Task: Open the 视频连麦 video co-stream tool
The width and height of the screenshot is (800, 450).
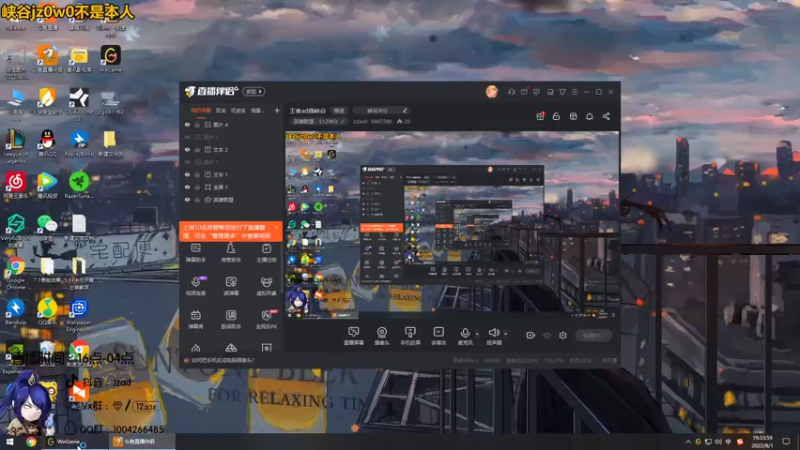Action: pos(195,286)
